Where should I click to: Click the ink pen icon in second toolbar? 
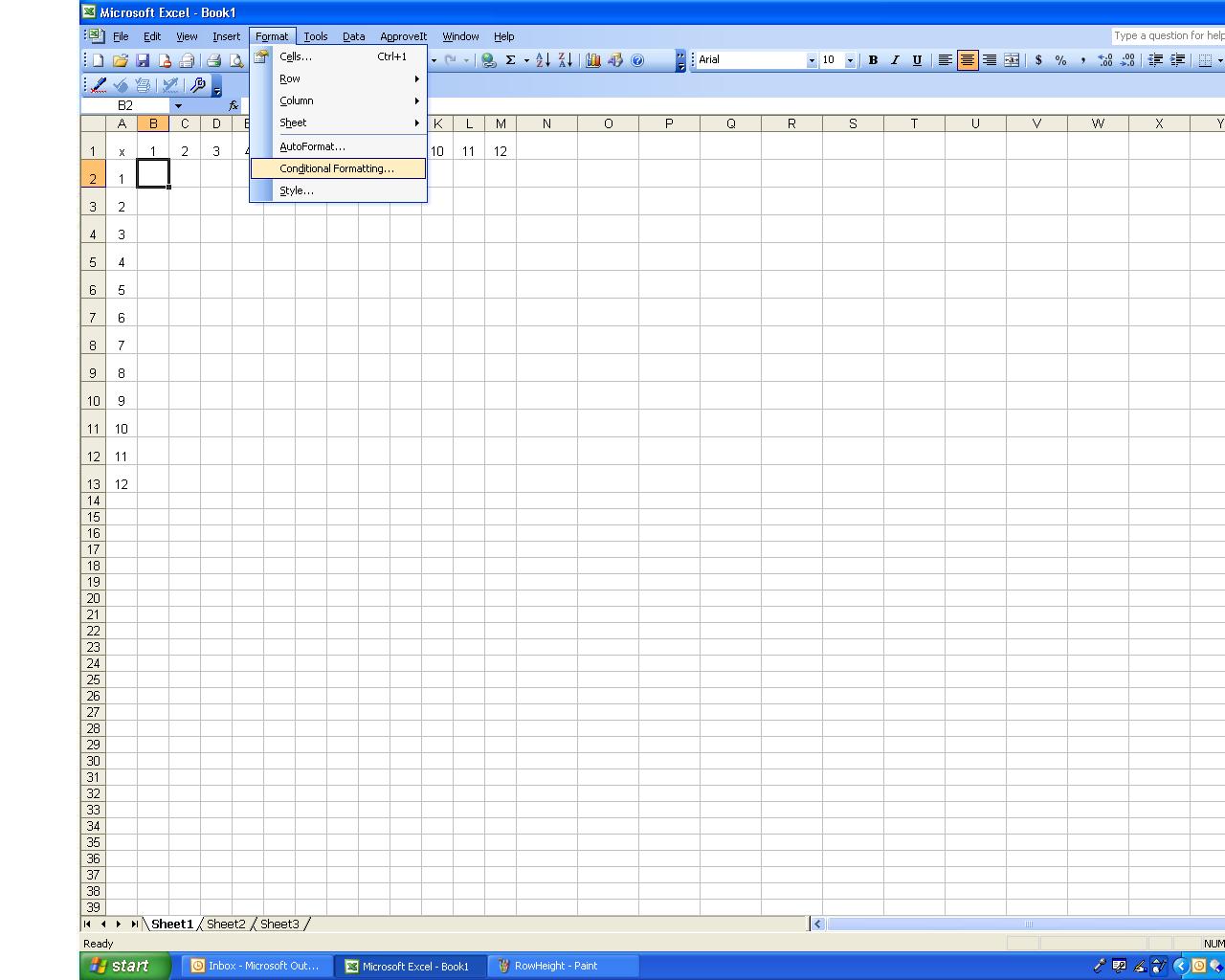98,85
